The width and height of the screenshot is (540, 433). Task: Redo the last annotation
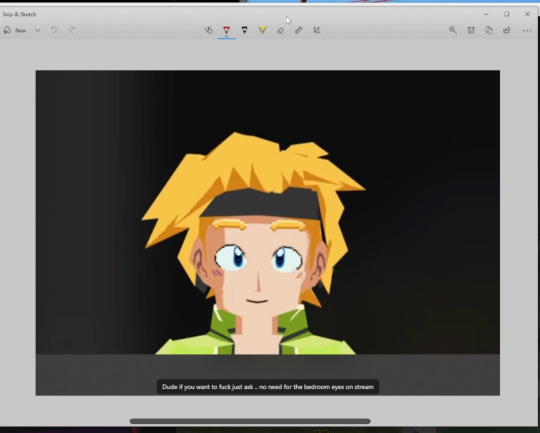[72, 30]
